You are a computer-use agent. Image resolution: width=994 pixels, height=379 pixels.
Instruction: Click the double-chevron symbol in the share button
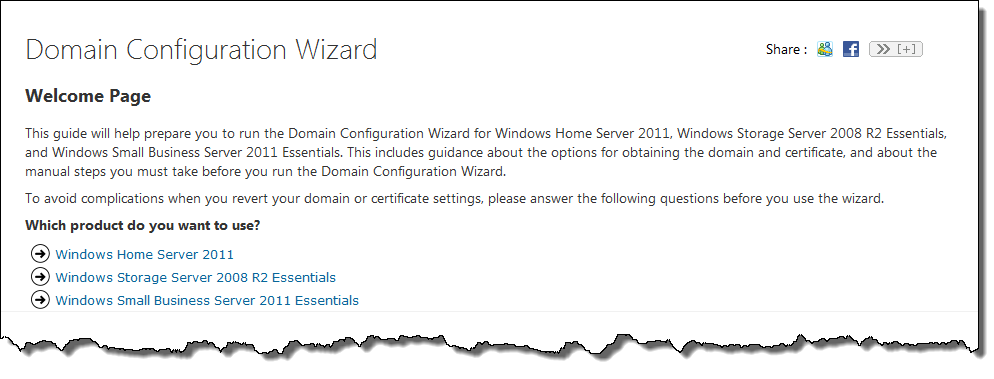point(883,49)
